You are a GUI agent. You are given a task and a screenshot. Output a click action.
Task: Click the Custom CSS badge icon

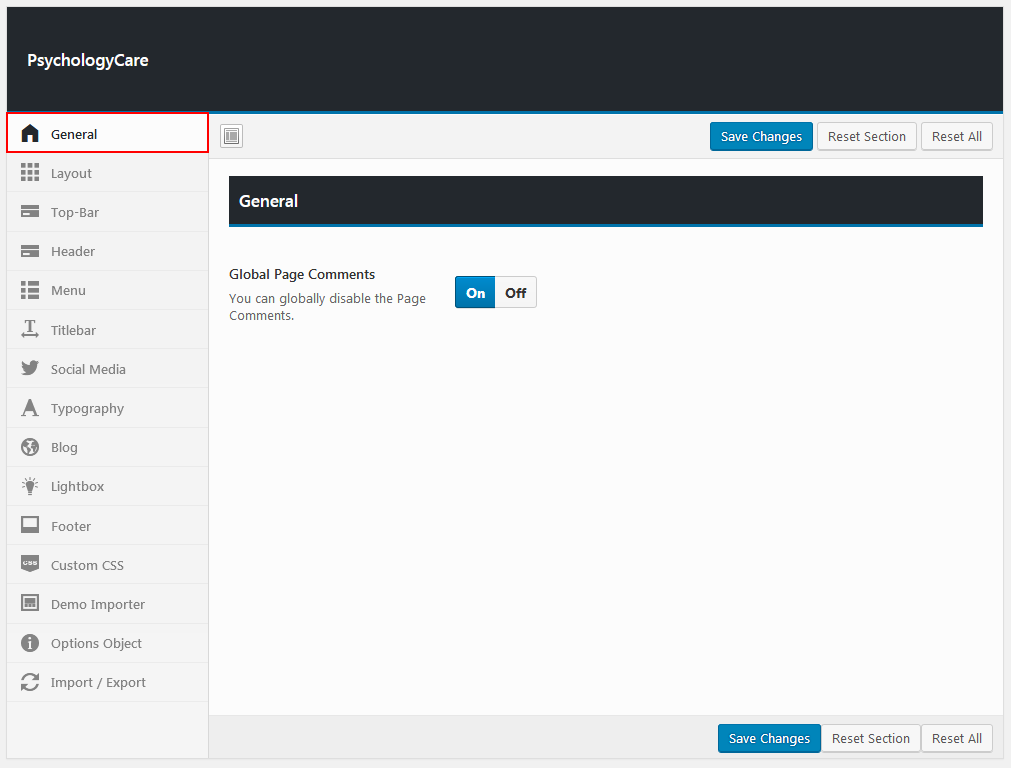pos(30,564)
